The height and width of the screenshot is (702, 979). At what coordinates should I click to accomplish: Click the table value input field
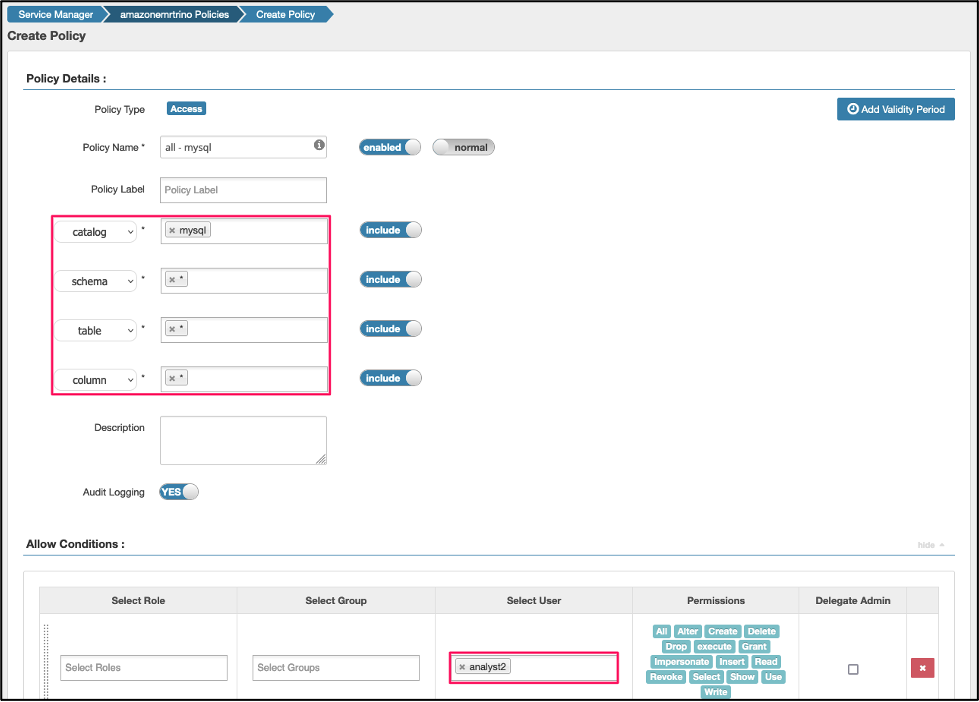(x=244, y=330)
